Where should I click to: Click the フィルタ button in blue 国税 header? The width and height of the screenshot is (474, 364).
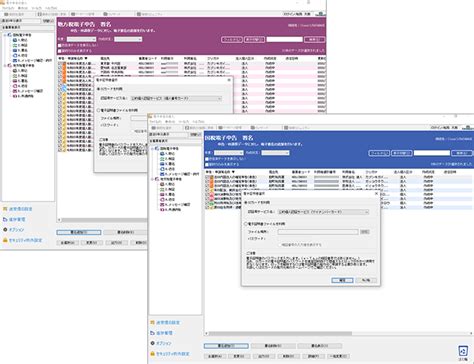pyautogui.click(x=379, y=153)
